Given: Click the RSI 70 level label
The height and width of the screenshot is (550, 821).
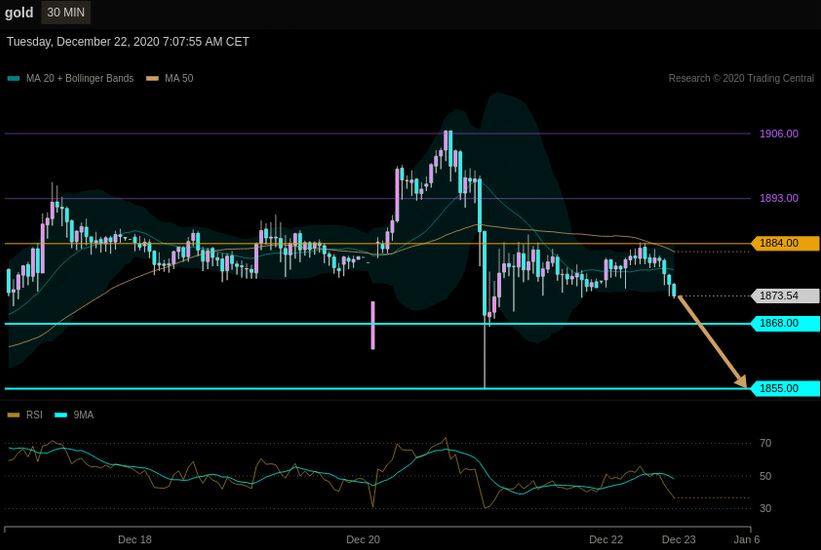Looking at the screenshot, I should tap(765, 443).
